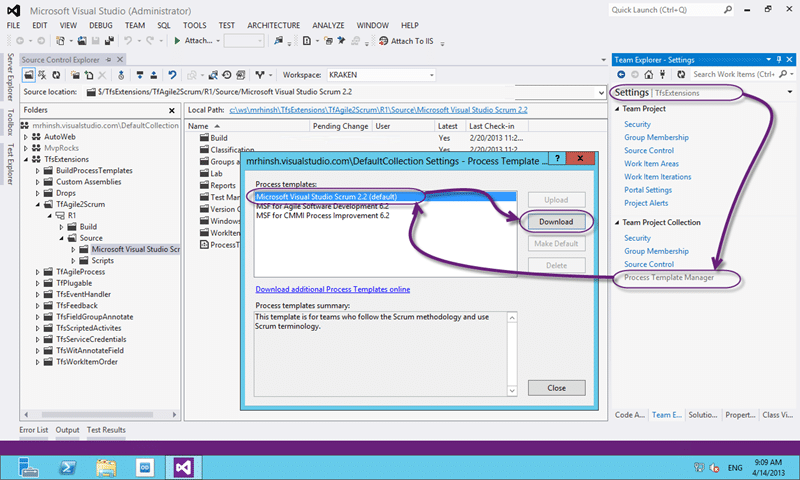Click the New Project toolbar icon
This screenshot has width=800, height=480.
(60, 41)
